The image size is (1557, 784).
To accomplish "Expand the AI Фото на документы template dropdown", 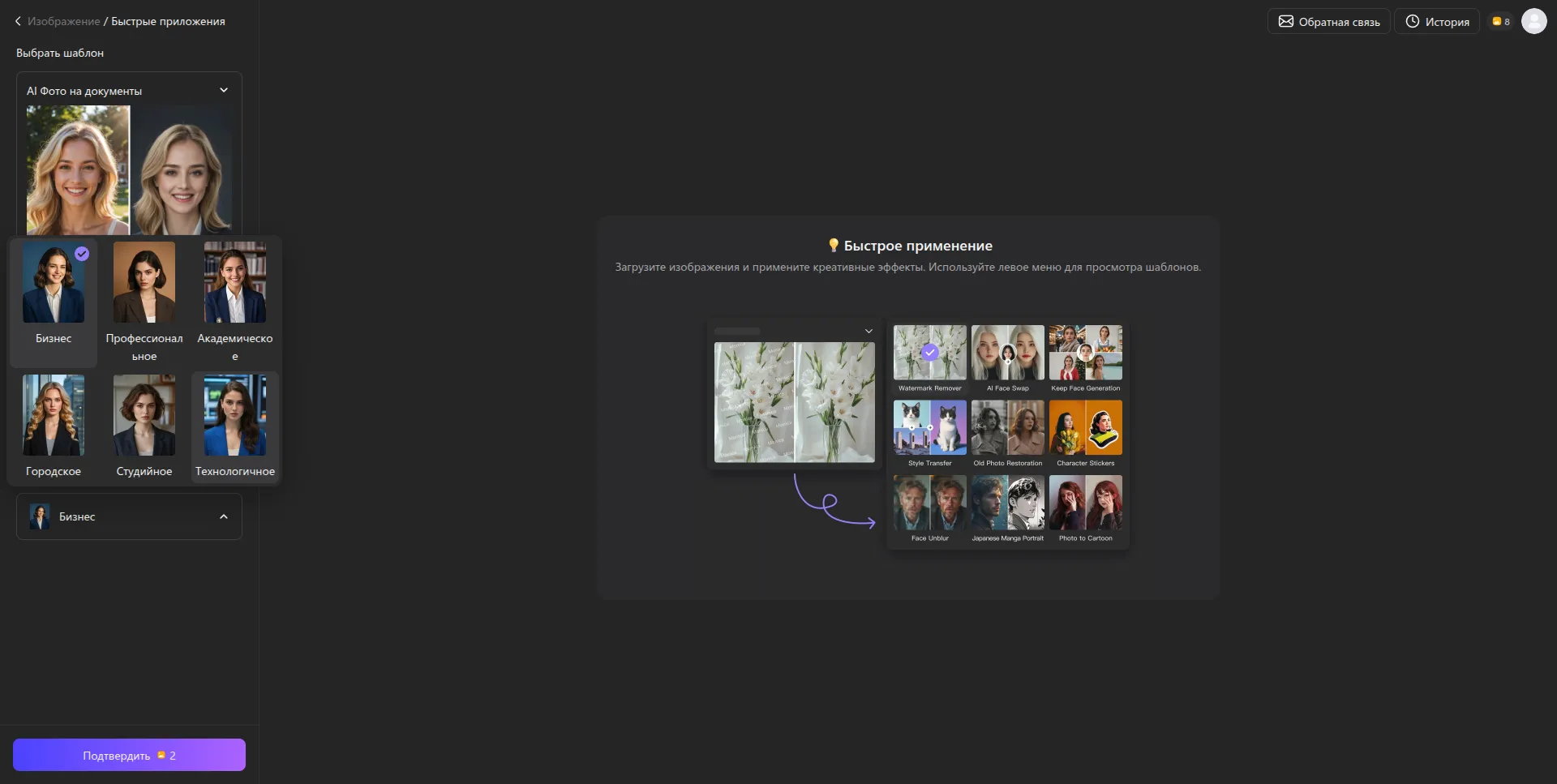I will click(x=224, y=91).
